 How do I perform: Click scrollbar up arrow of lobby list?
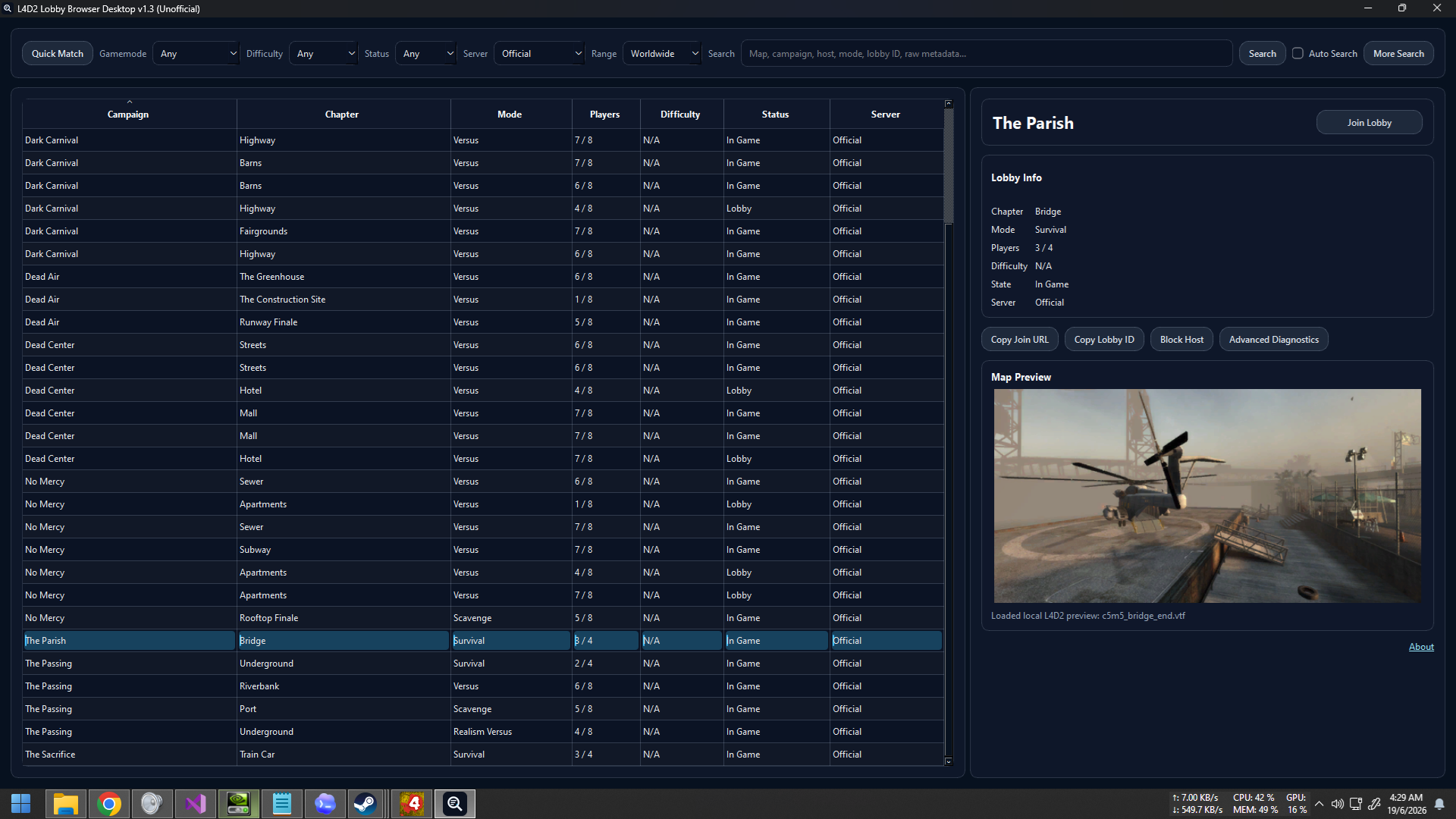(948, 103)
